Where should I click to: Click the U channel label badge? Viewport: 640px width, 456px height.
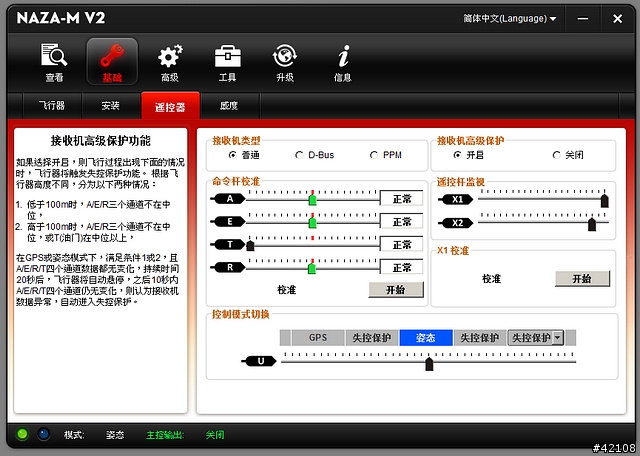pyautogui.click(x=260, y=361)
